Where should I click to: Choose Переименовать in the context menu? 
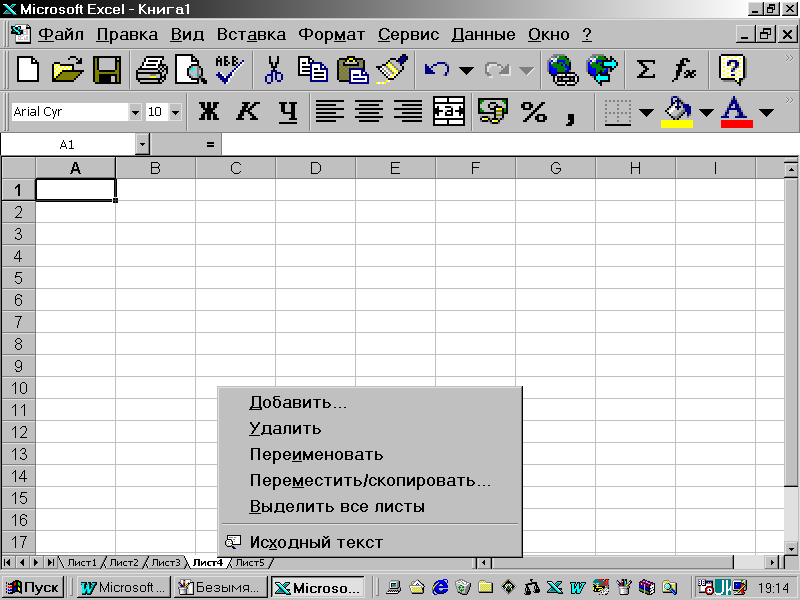click(370, 455)
